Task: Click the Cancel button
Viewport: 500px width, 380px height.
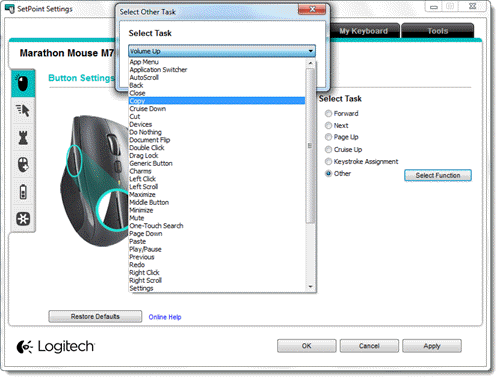Action: (x=369, y=346)
